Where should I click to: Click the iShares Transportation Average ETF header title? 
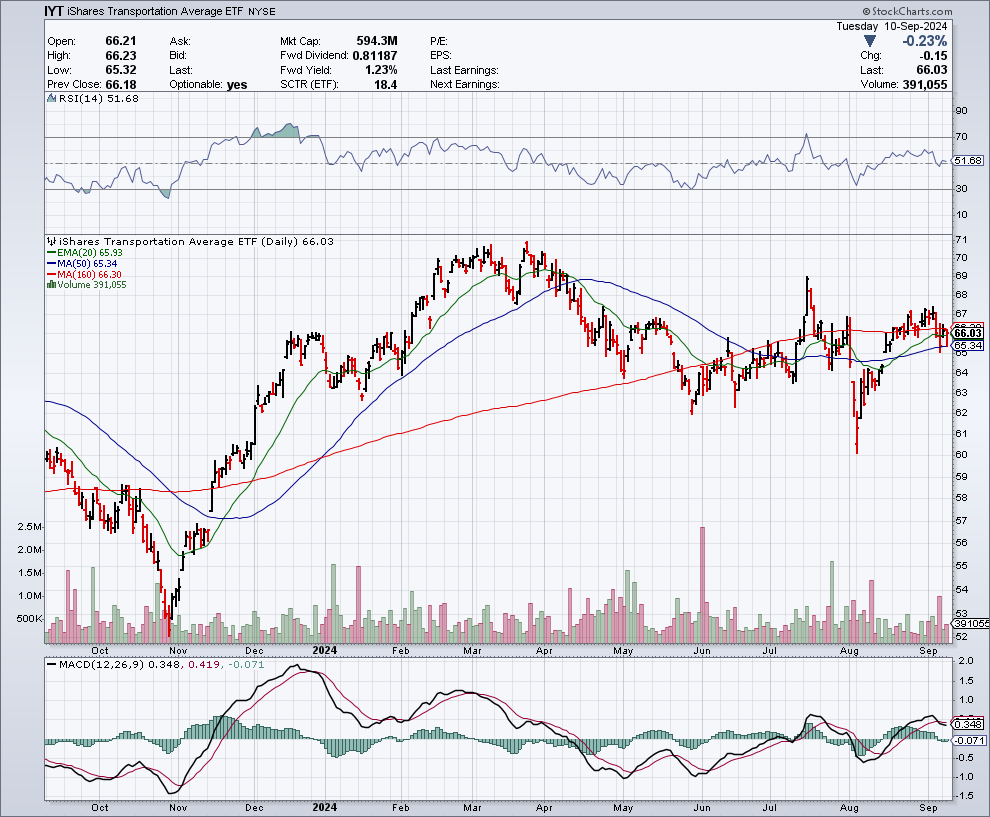click(155, 11)
